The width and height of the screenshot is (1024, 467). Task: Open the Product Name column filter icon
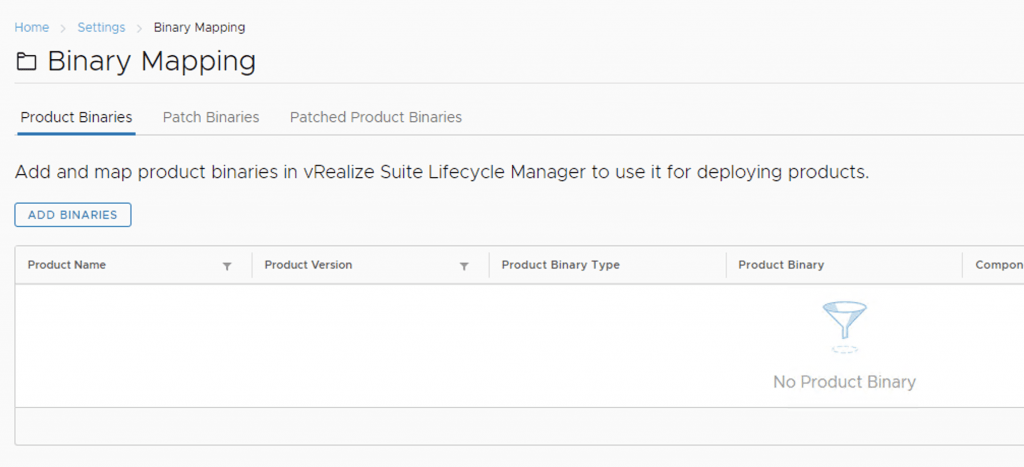227,266
